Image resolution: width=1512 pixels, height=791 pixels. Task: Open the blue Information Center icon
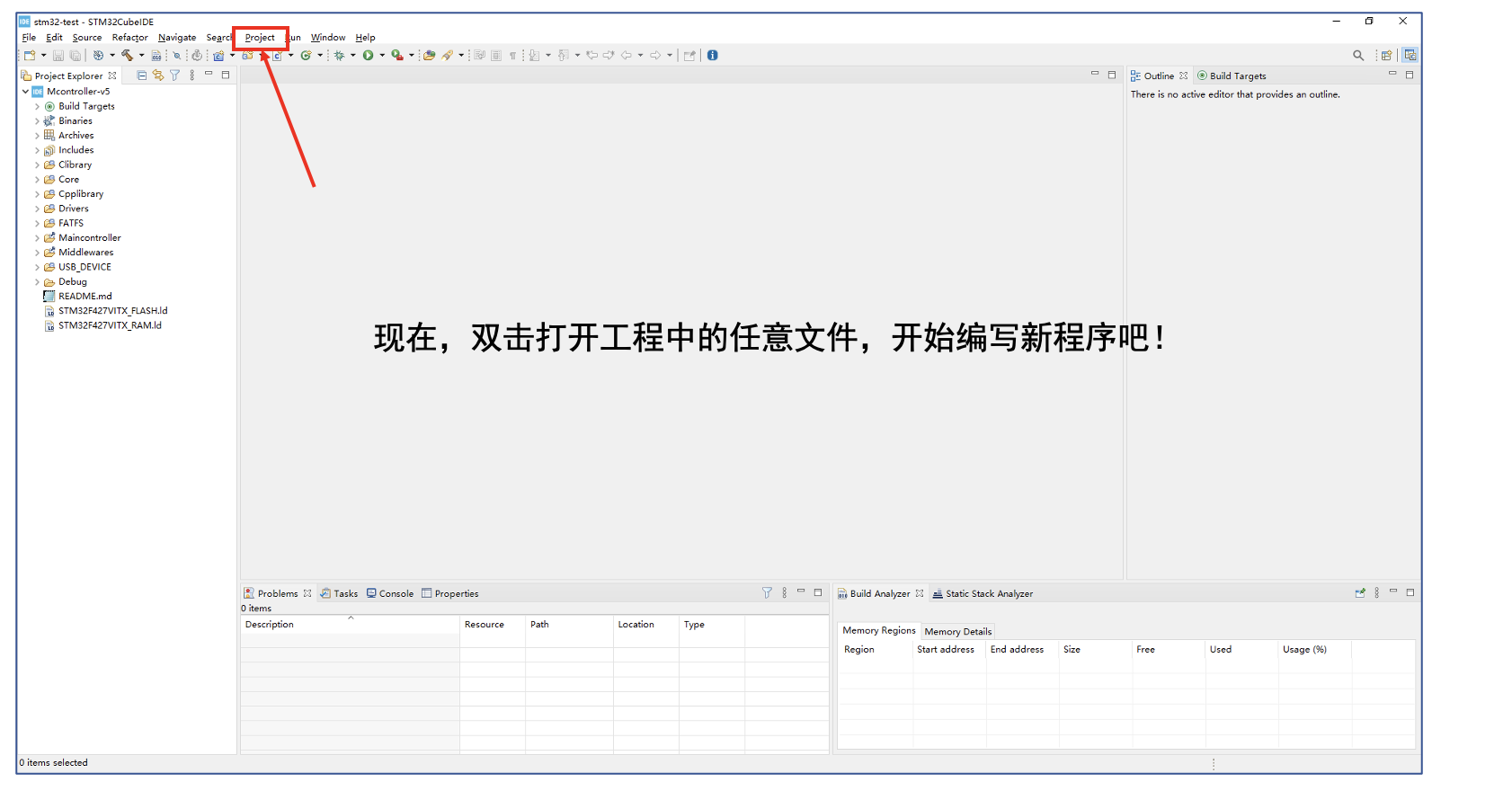[x=712, y=56]
